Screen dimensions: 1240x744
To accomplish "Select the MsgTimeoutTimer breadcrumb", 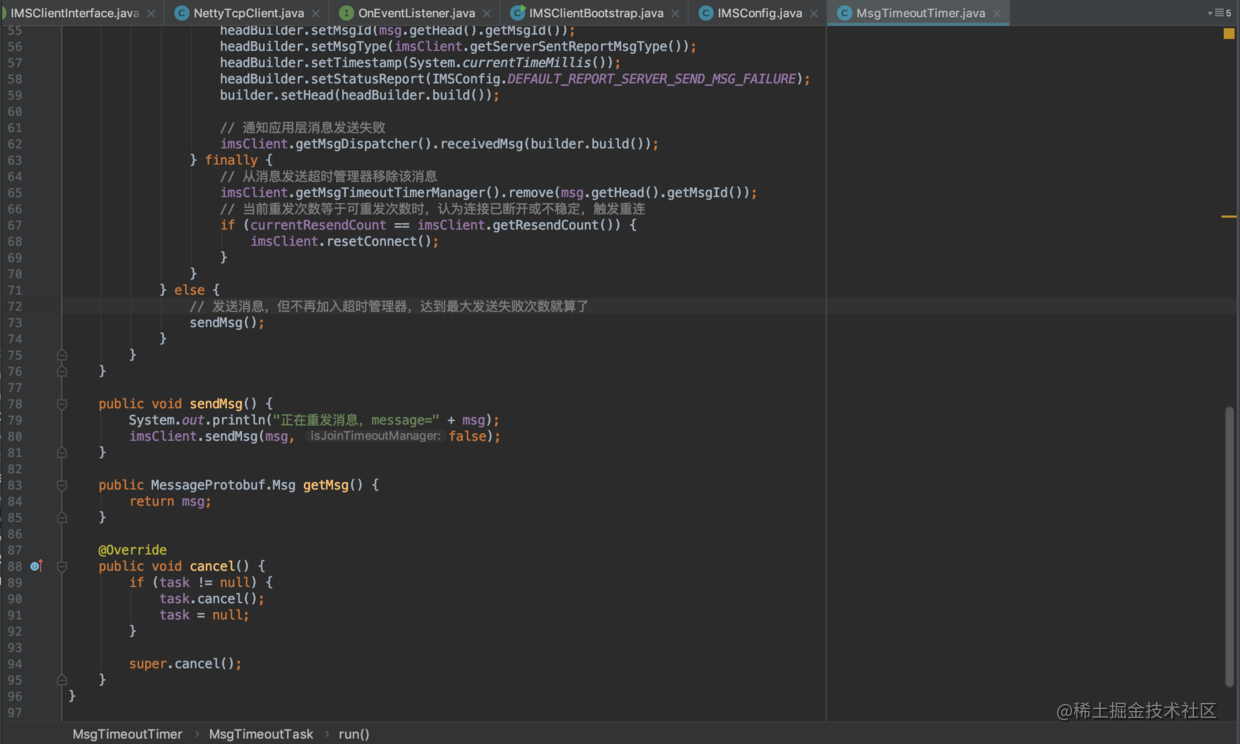I will point(127,734).
